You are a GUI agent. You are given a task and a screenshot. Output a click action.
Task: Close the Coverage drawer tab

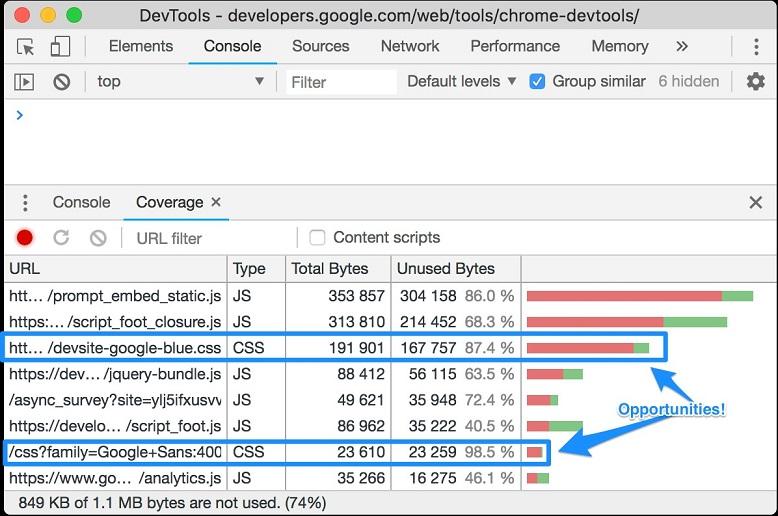tap(215, 202)
